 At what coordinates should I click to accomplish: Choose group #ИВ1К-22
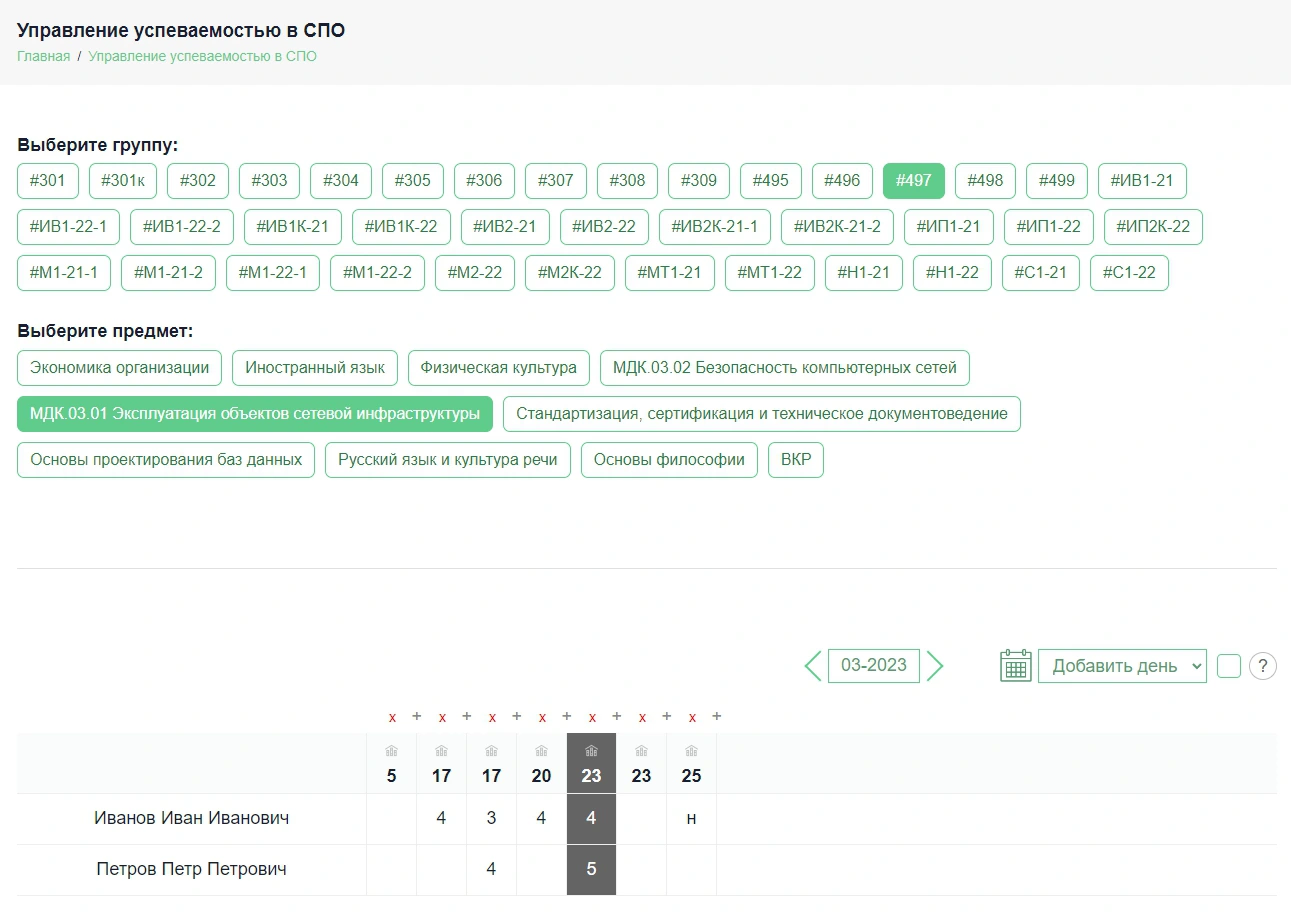pyautogui.click(x=401, y=227)
